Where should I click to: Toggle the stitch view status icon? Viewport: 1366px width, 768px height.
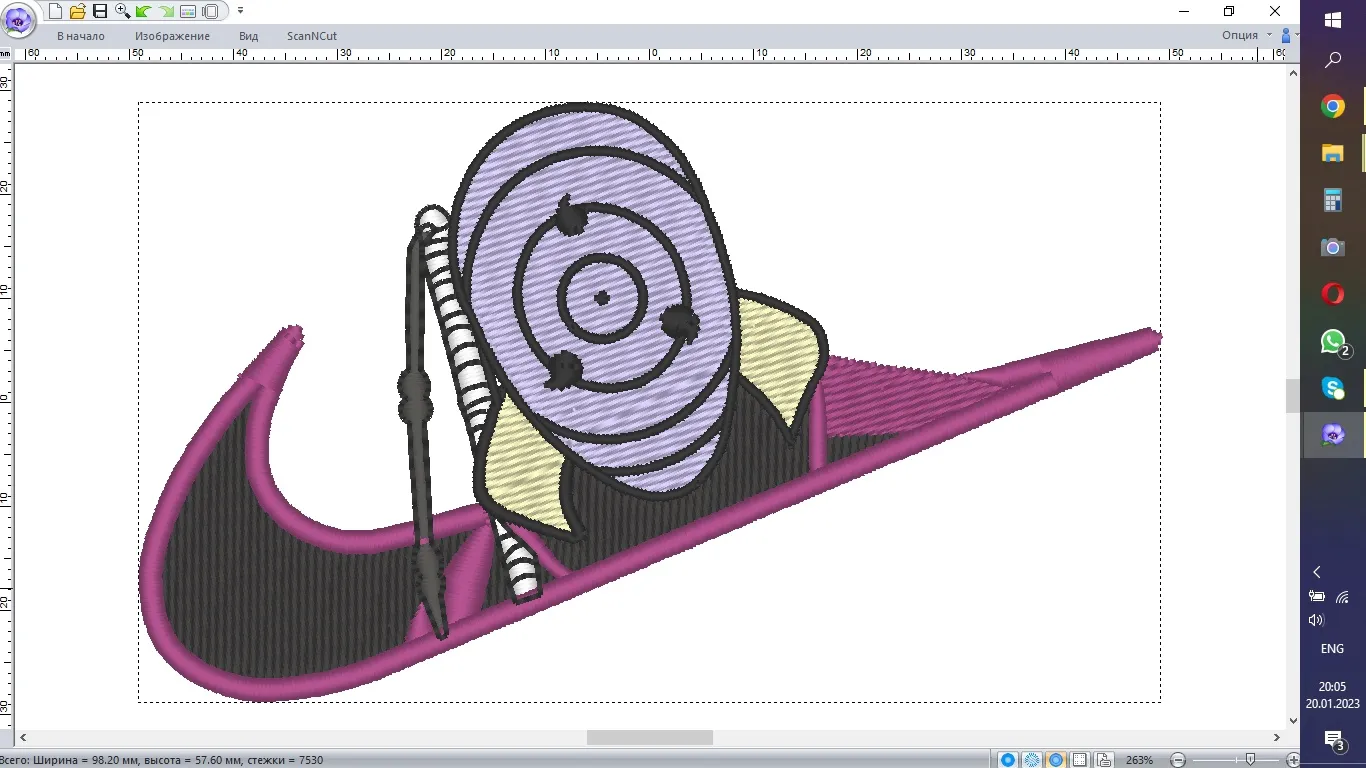click(x=1032, y=760)
